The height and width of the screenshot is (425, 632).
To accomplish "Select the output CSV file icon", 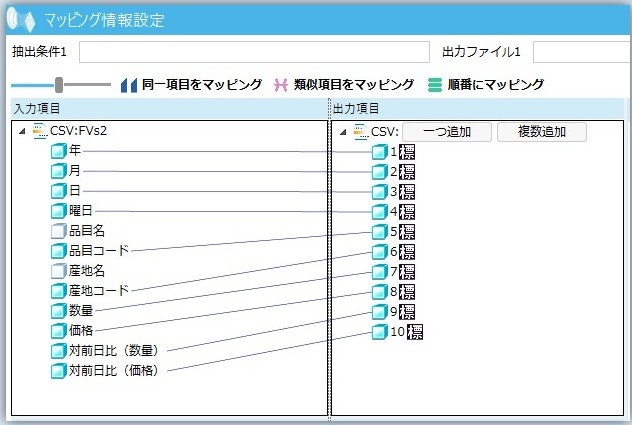I will [361, 132].
